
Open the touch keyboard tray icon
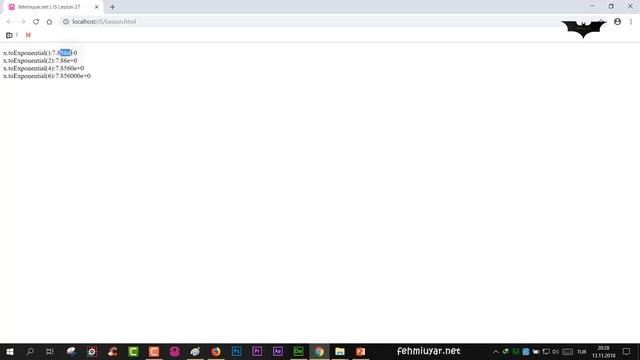(x=567, y=351)
